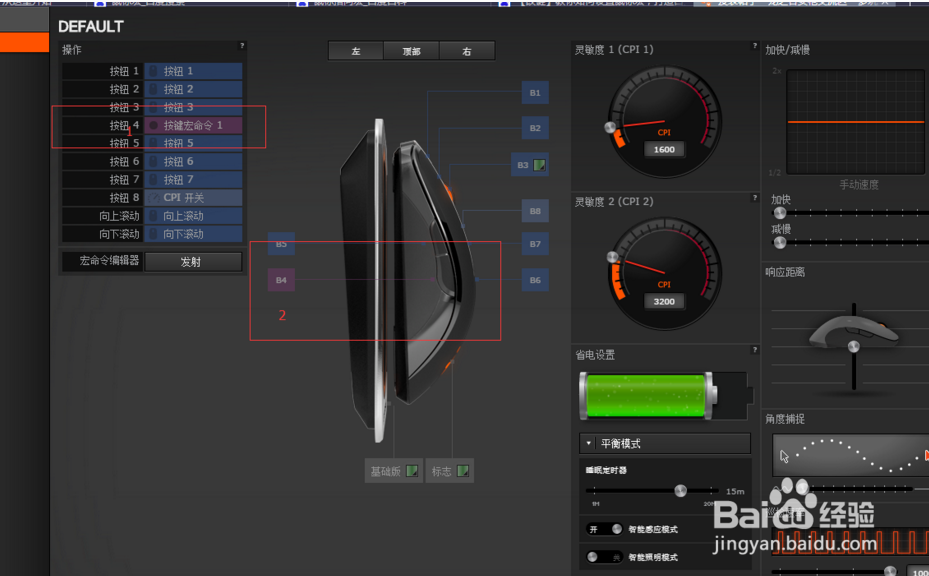Open the CPI 开关 assignment for 按钮 8

click(193, 197)
